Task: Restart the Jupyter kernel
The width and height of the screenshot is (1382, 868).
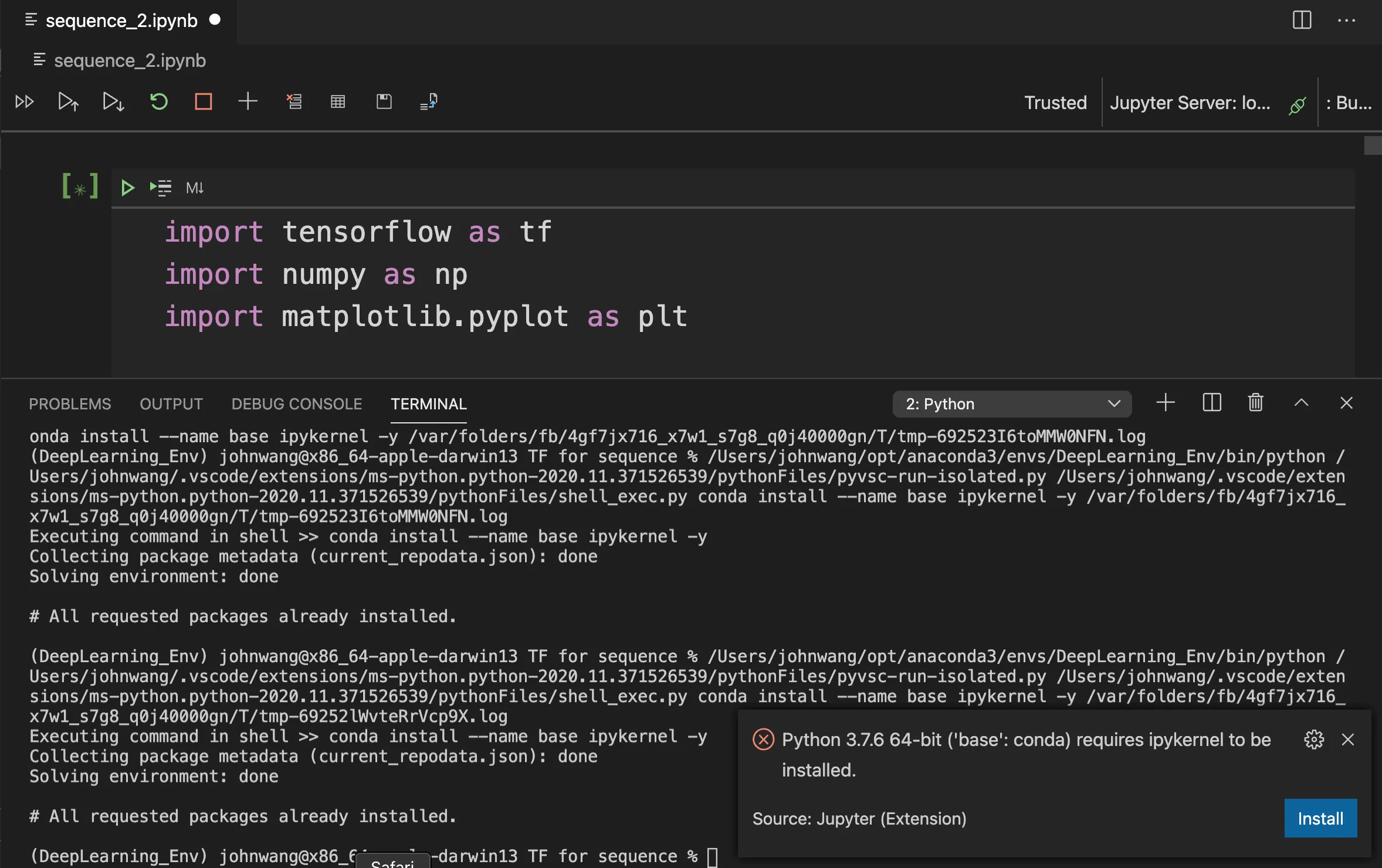Action: pos(159,101)
